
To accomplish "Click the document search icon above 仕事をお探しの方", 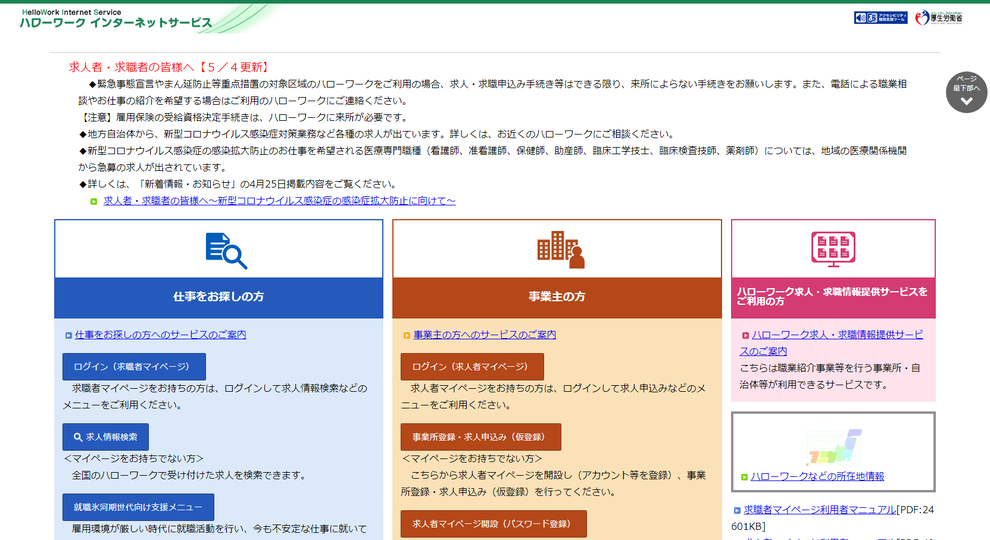I will click(x=225, y=251).
